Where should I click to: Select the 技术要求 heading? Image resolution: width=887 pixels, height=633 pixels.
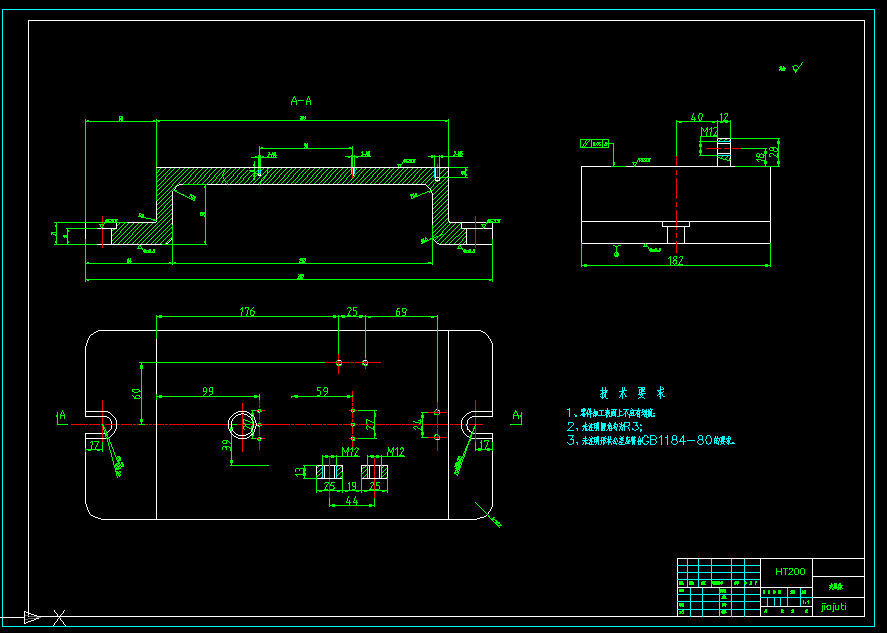632,393
